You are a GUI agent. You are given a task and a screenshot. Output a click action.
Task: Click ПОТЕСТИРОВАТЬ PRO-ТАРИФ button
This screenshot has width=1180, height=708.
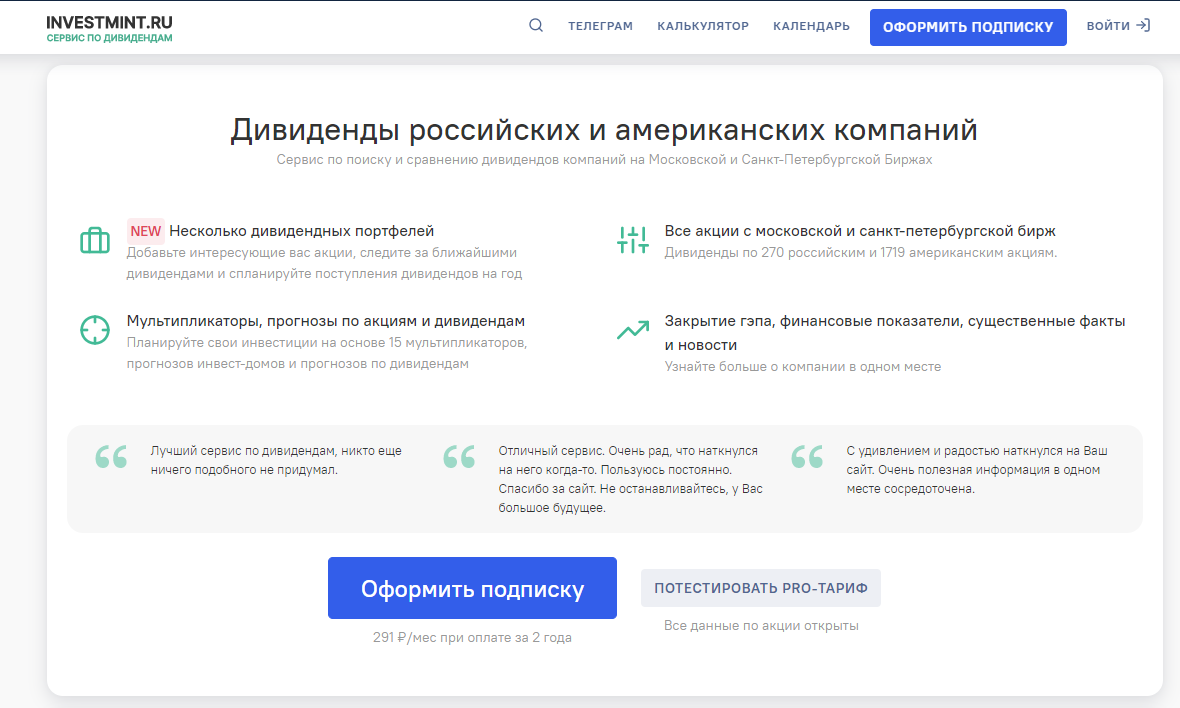pyautogui.click(x=761, y=588)
